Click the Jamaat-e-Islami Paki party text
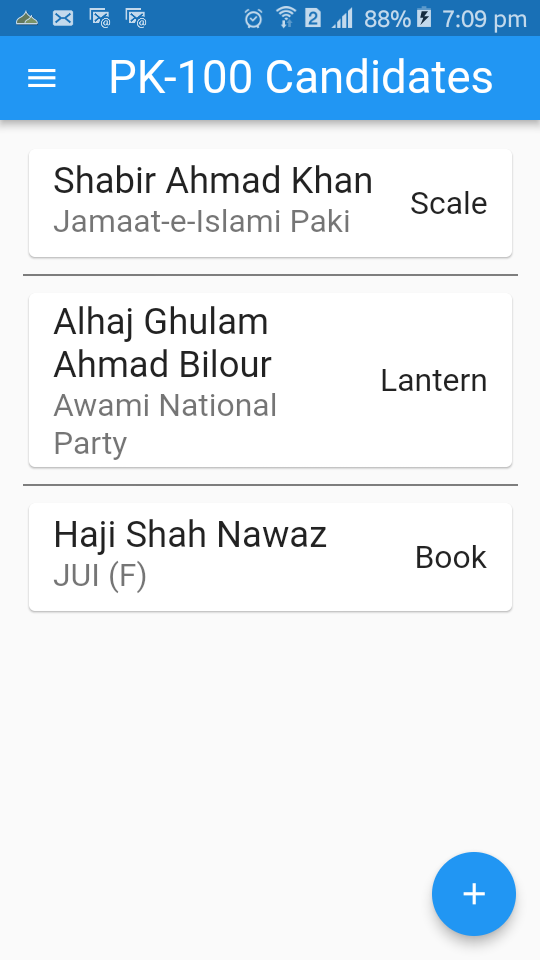Image resolution: width=540 pixels, height=960 pixels. (x=201, y=222)
